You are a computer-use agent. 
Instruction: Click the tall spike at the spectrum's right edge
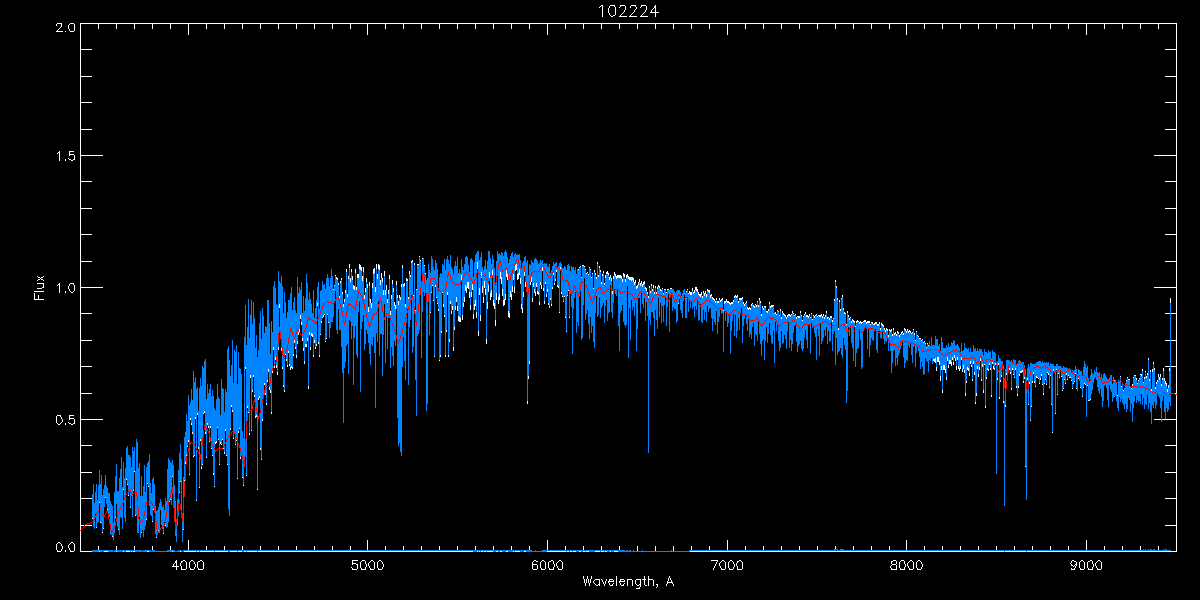point(1171,300)
